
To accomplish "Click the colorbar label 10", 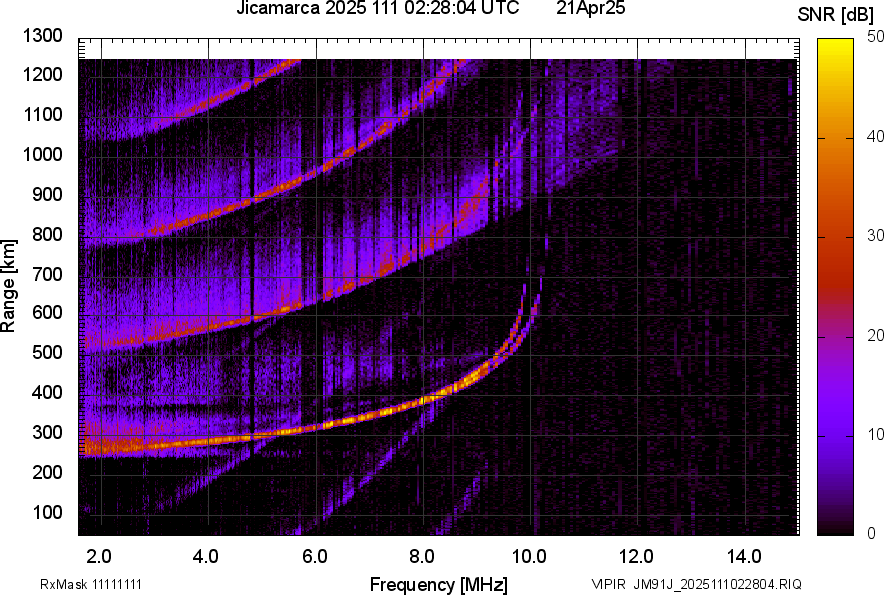I will pos(876,434).
